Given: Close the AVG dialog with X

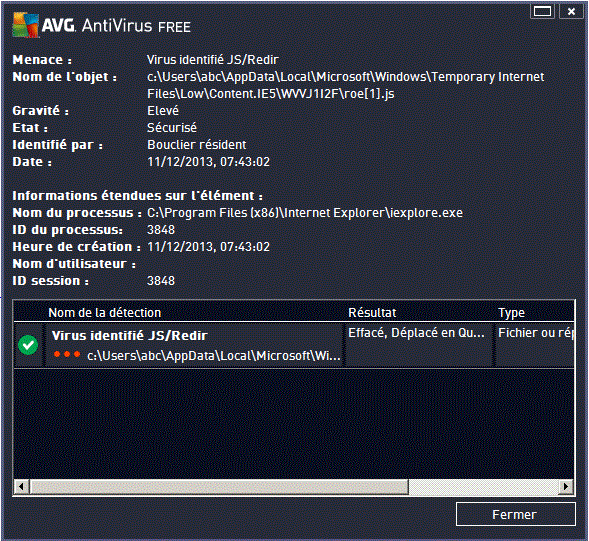Looking at the screenshot, I should coord(571,12).
